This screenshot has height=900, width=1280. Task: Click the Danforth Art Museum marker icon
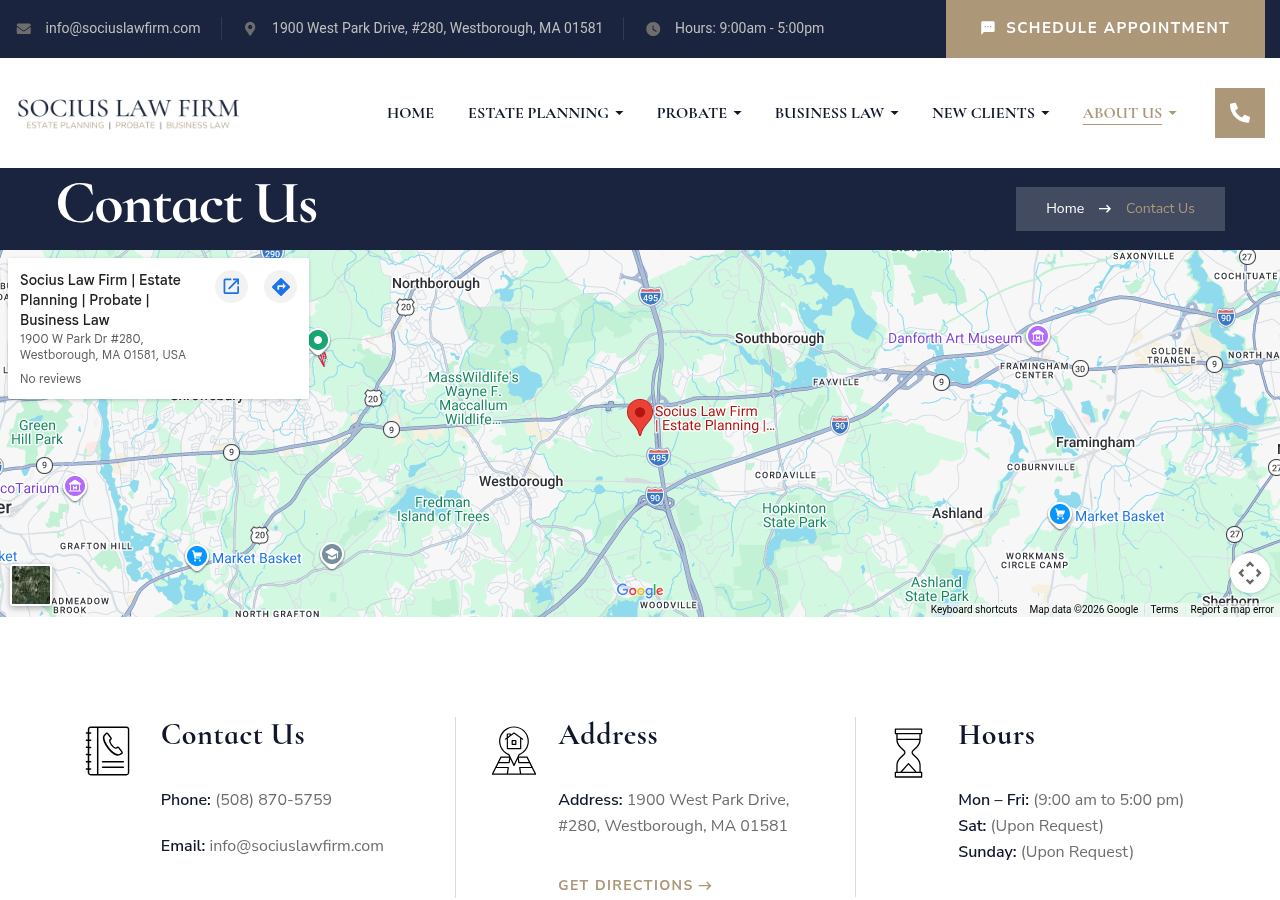tap(1038, 337)
